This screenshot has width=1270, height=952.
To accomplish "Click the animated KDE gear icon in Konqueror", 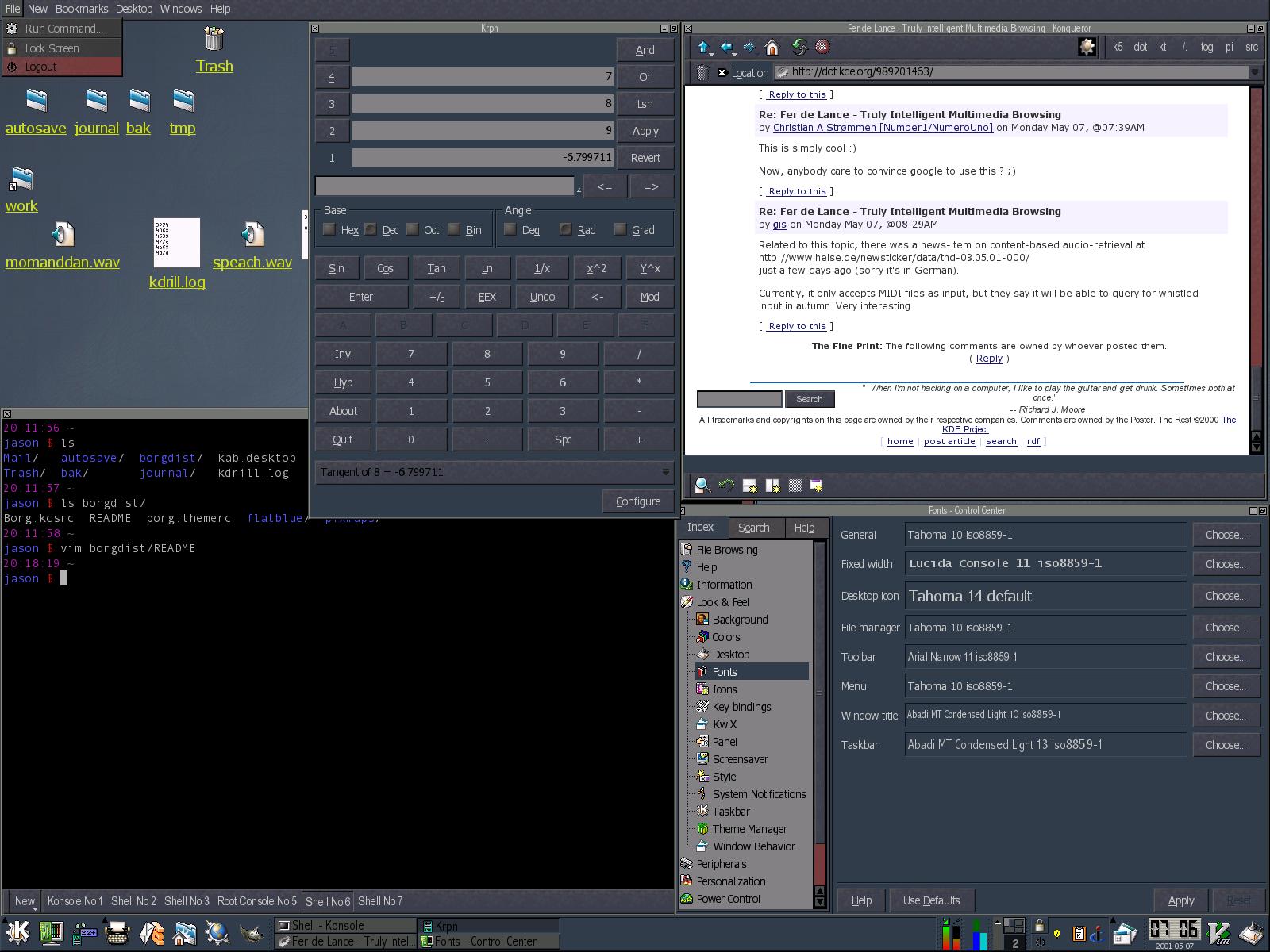I will [x=1087, y=47].
